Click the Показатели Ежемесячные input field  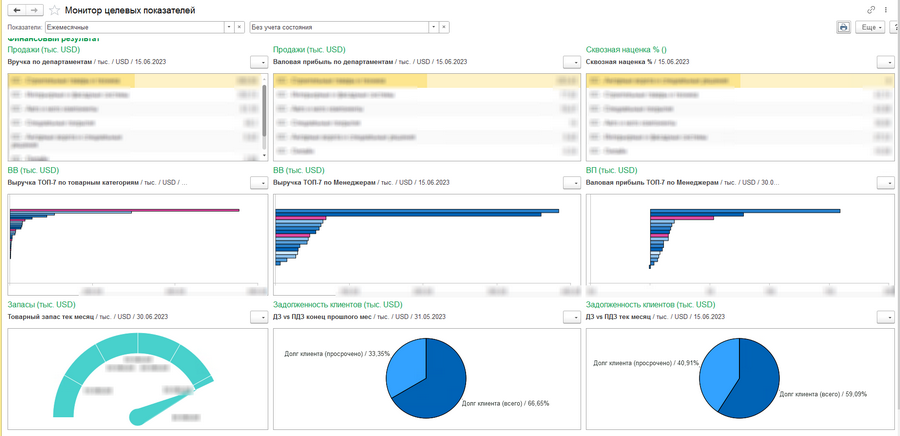coord(134,27)
